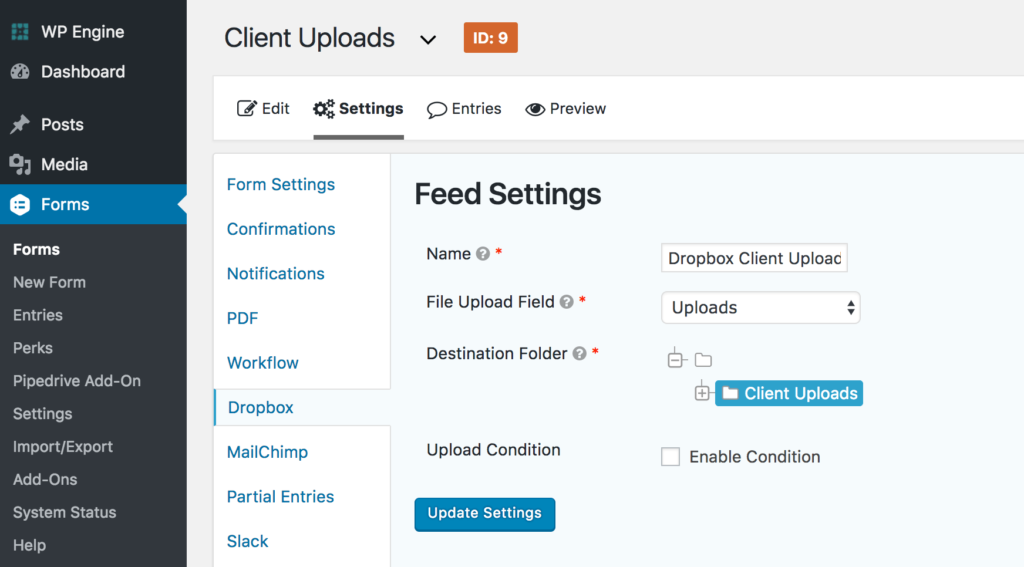1024x567 pixels.
Task: Click help icon next to Destination Folder
Action: [x=579, y=353]
